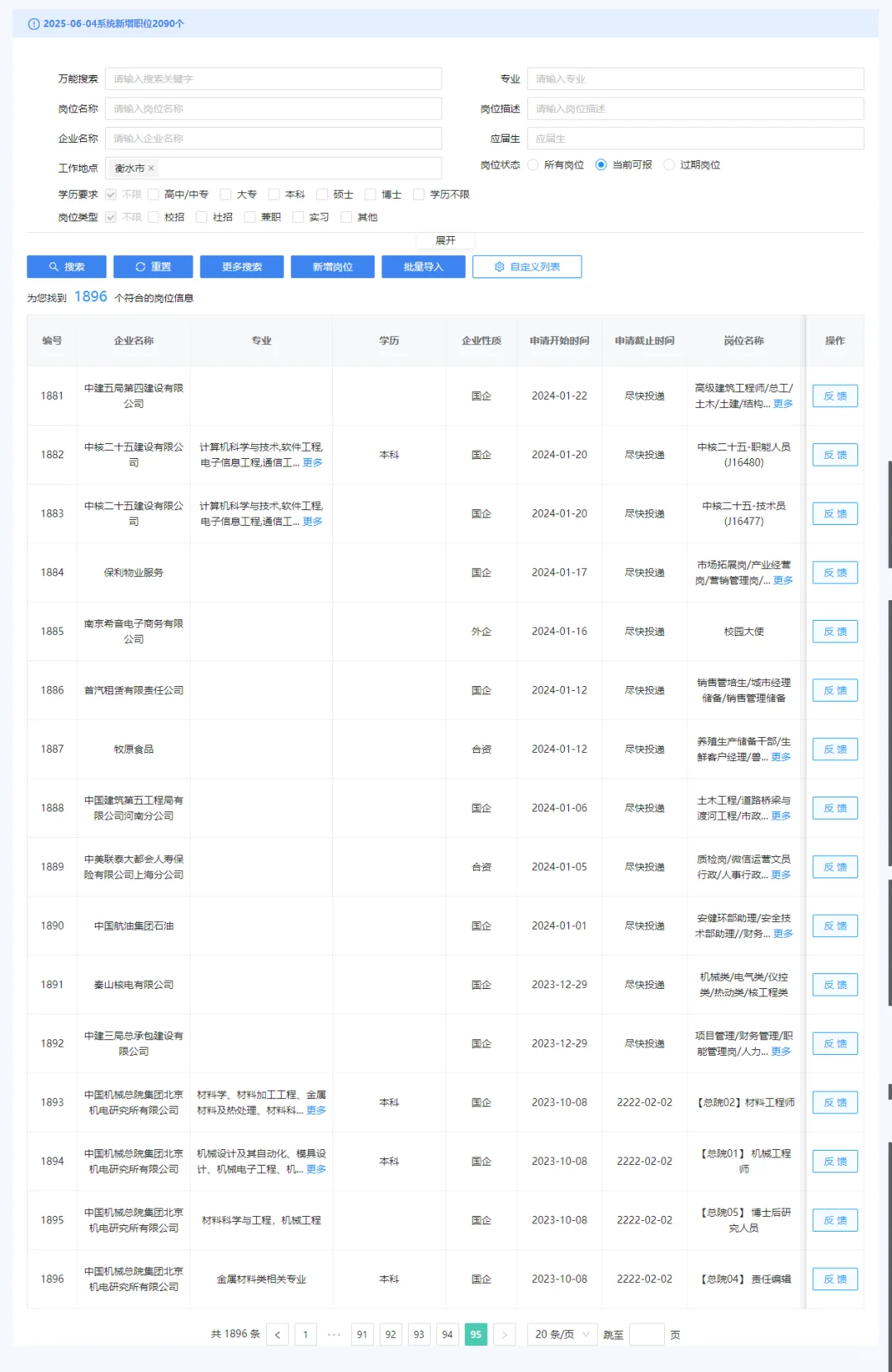Focus the 岗位名称 input field

point(273,108)
